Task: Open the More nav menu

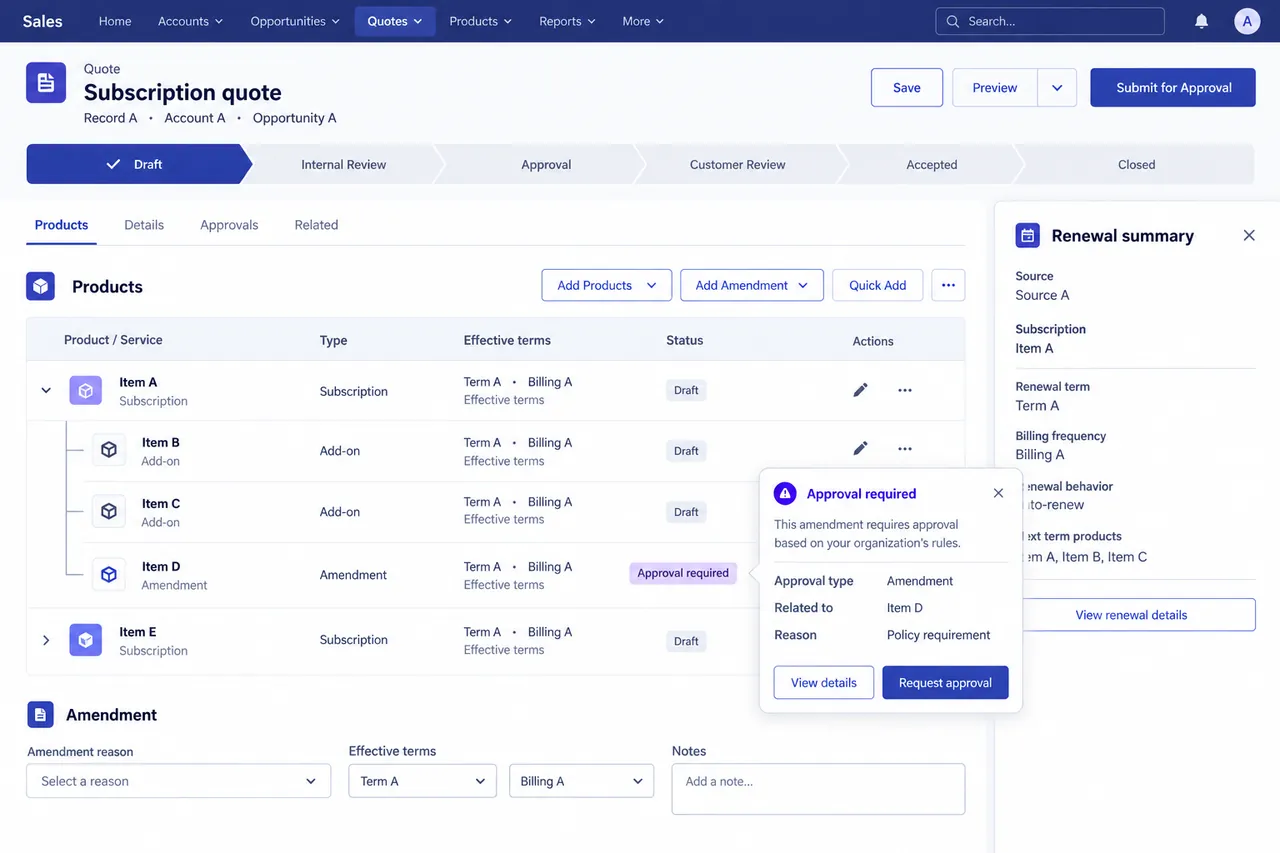Action: [x=643, y=21]
